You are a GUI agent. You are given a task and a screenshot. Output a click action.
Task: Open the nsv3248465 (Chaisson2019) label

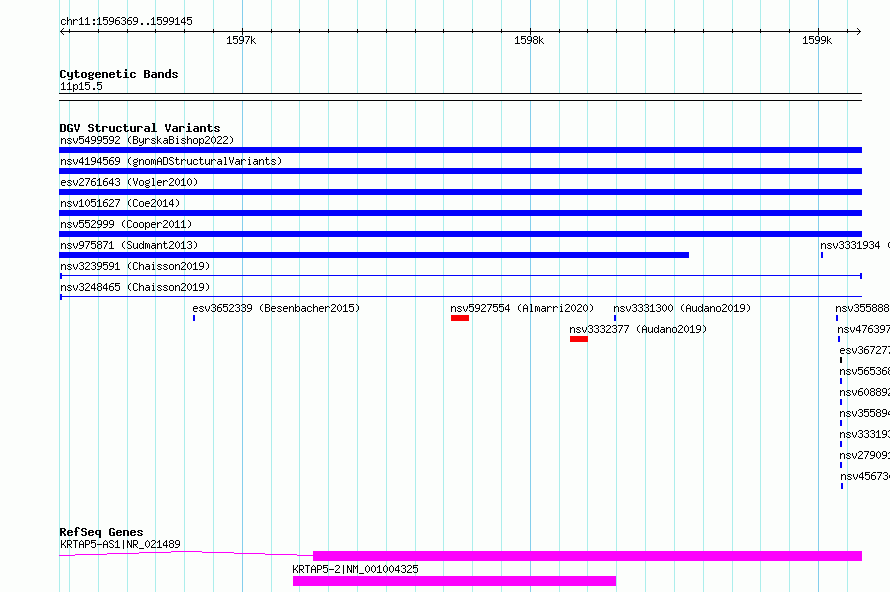point(135,287)
